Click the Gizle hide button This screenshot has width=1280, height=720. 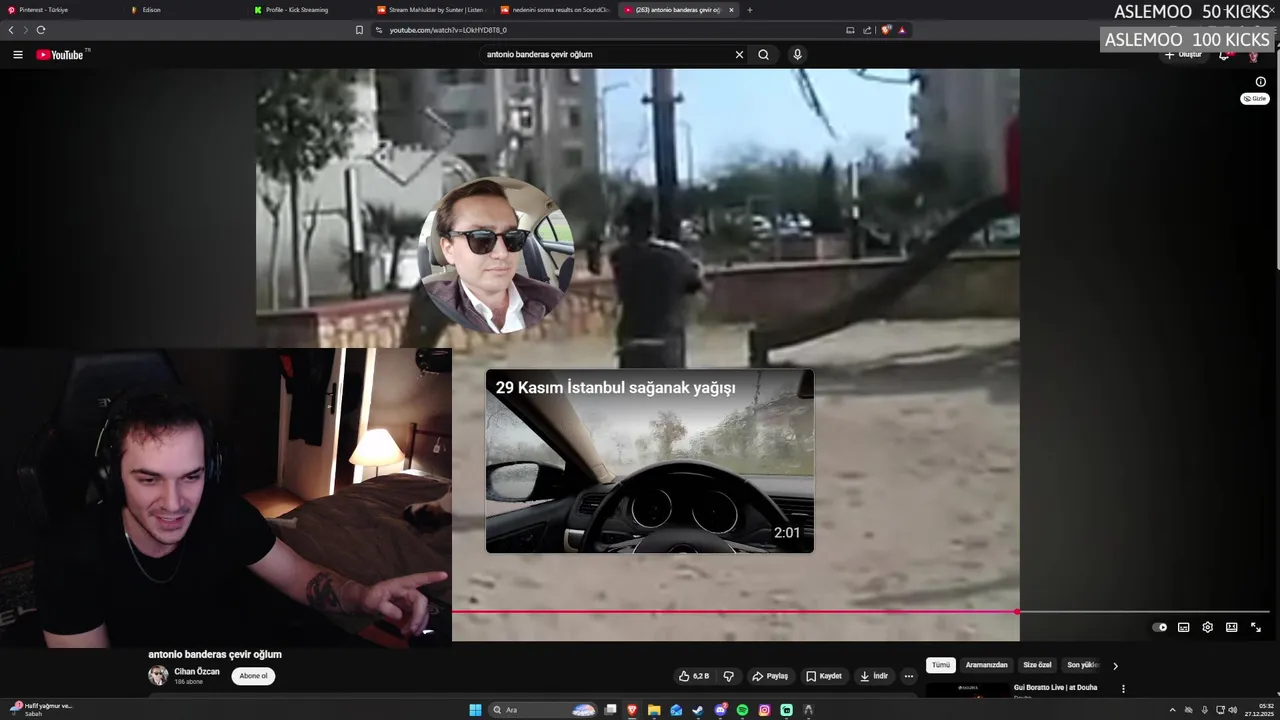pyautogui.click(x=1255, y=99)
